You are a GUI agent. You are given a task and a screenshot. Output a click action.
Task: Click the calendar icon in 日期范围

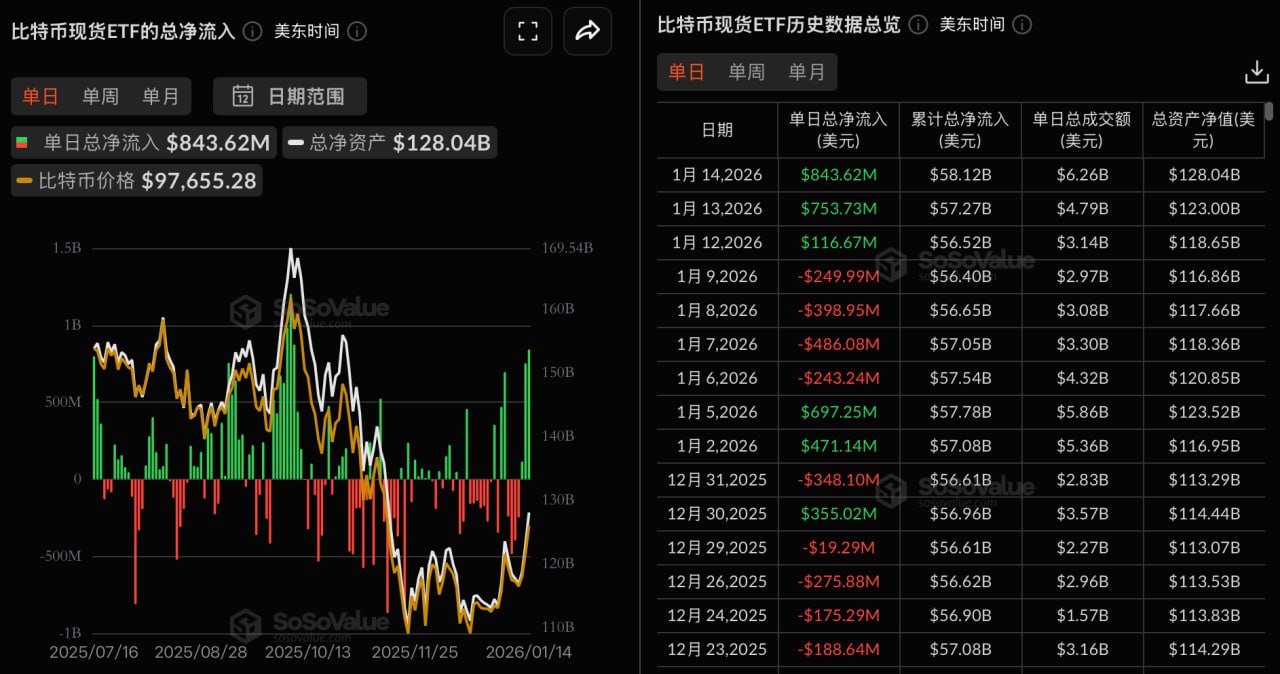tap(243, 96)
